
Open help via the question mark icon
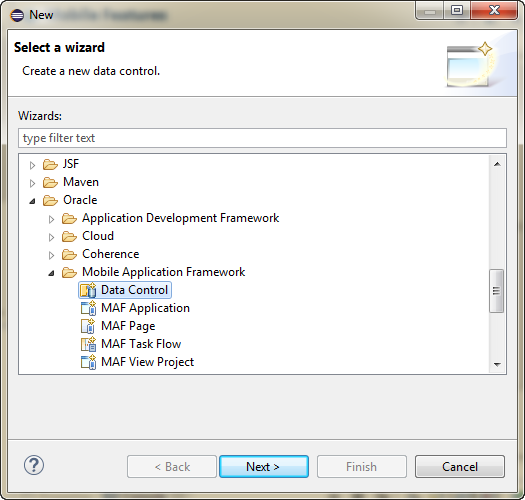pos(34,465)
